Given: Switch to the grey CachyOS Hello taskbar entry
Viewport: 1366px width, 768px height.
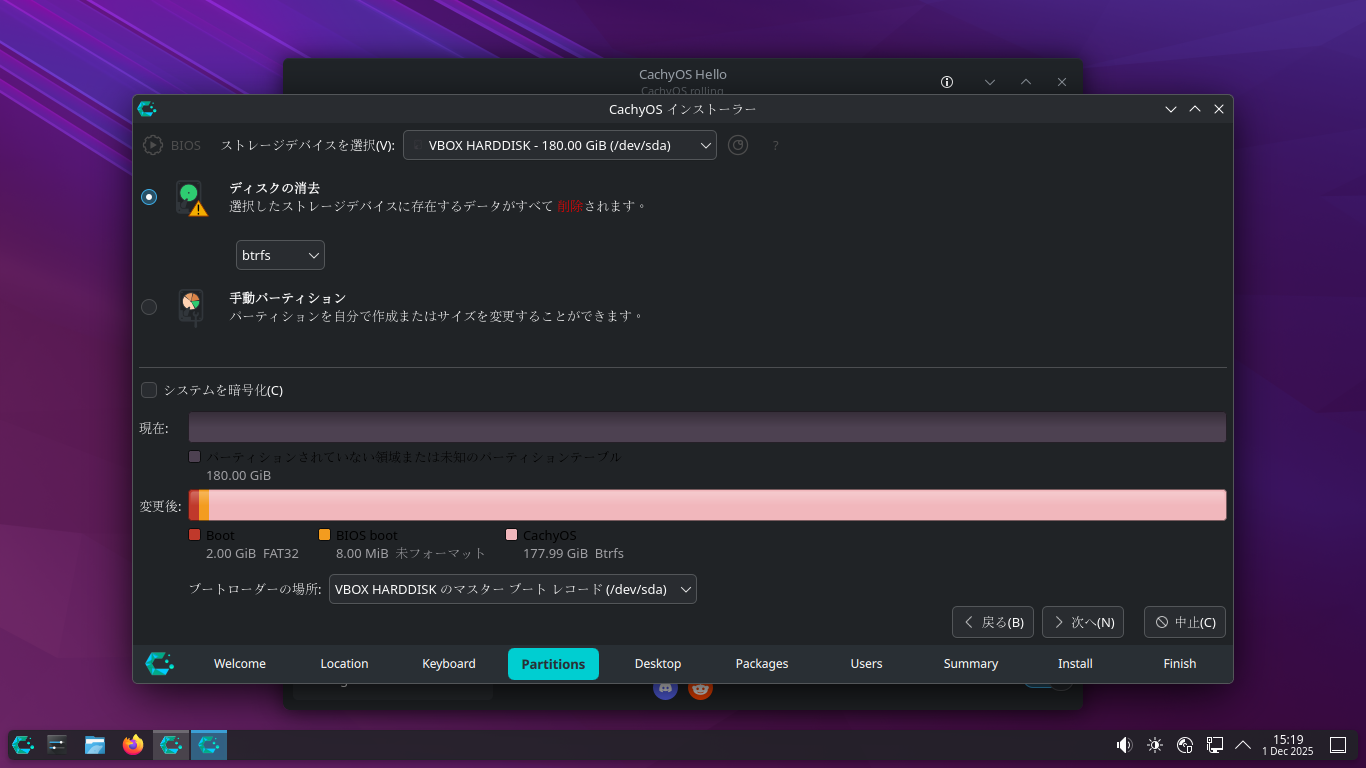Looking at the screenshot, I should tap(171, 744).
